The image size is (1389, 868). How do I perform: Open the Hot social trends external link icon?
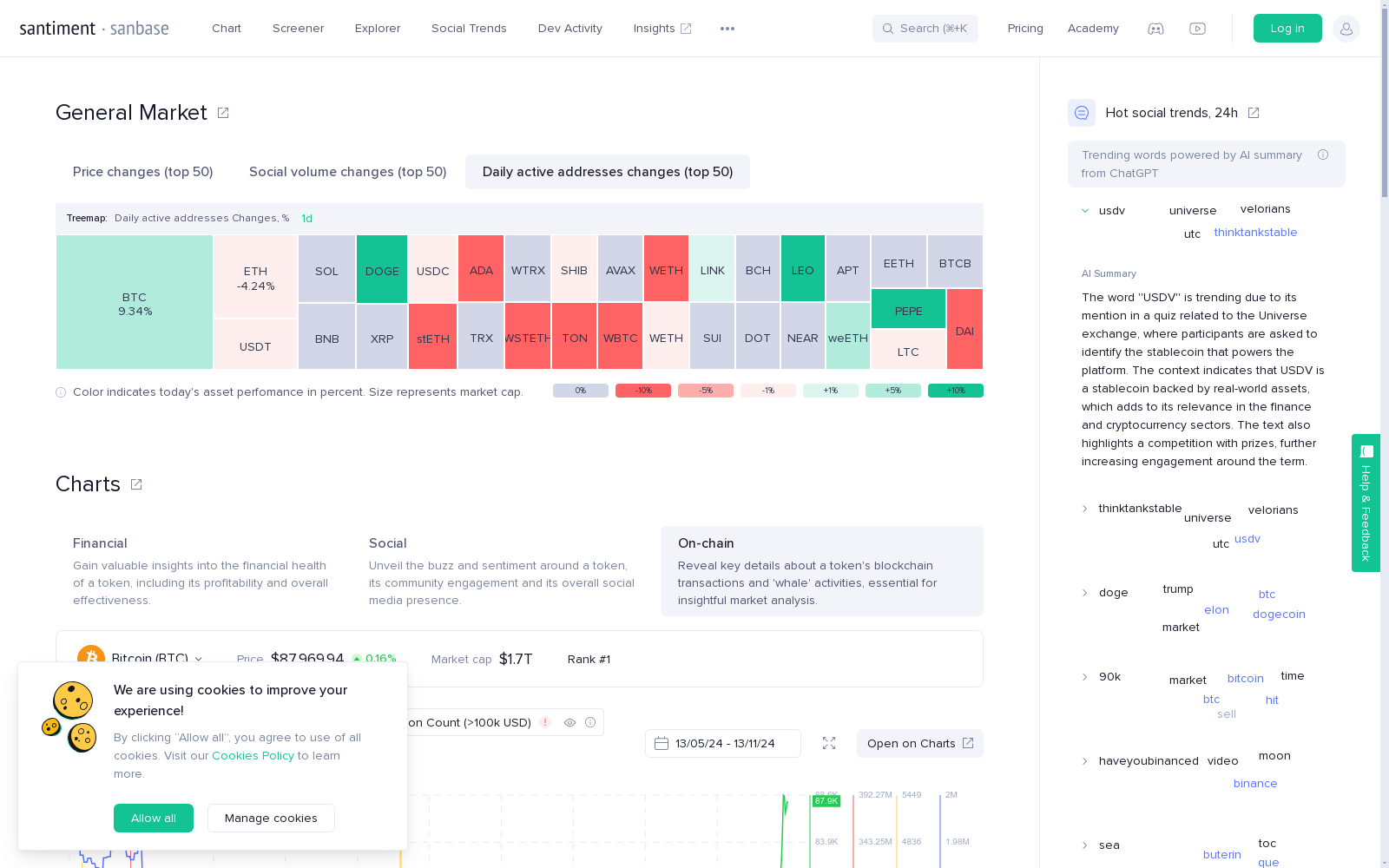[1254, 113]
